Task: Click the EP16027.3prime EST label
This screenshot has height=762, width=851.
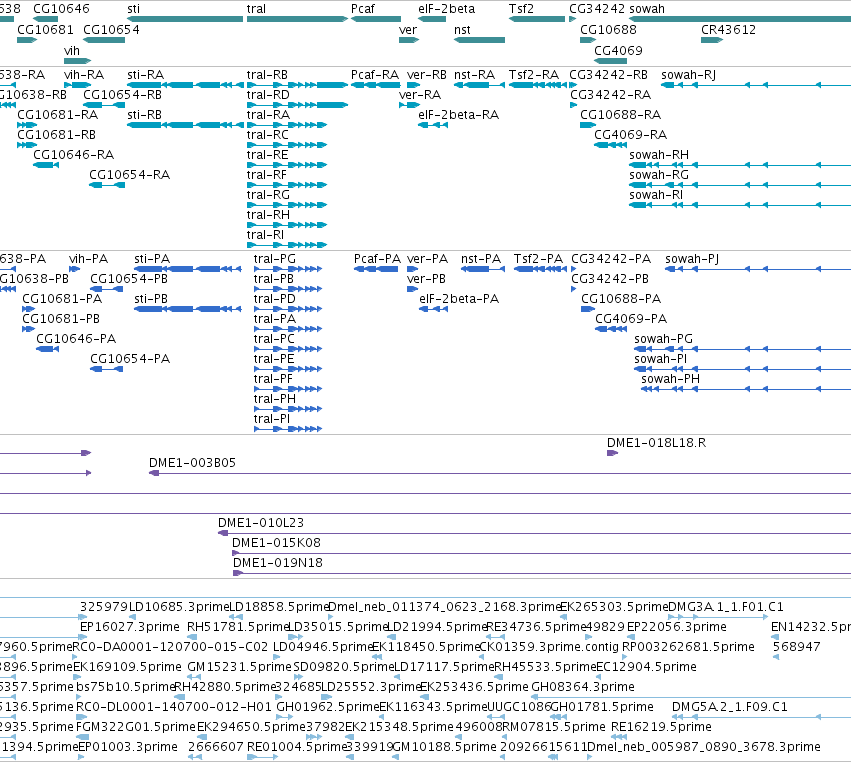Action: [x=129, y=627]
